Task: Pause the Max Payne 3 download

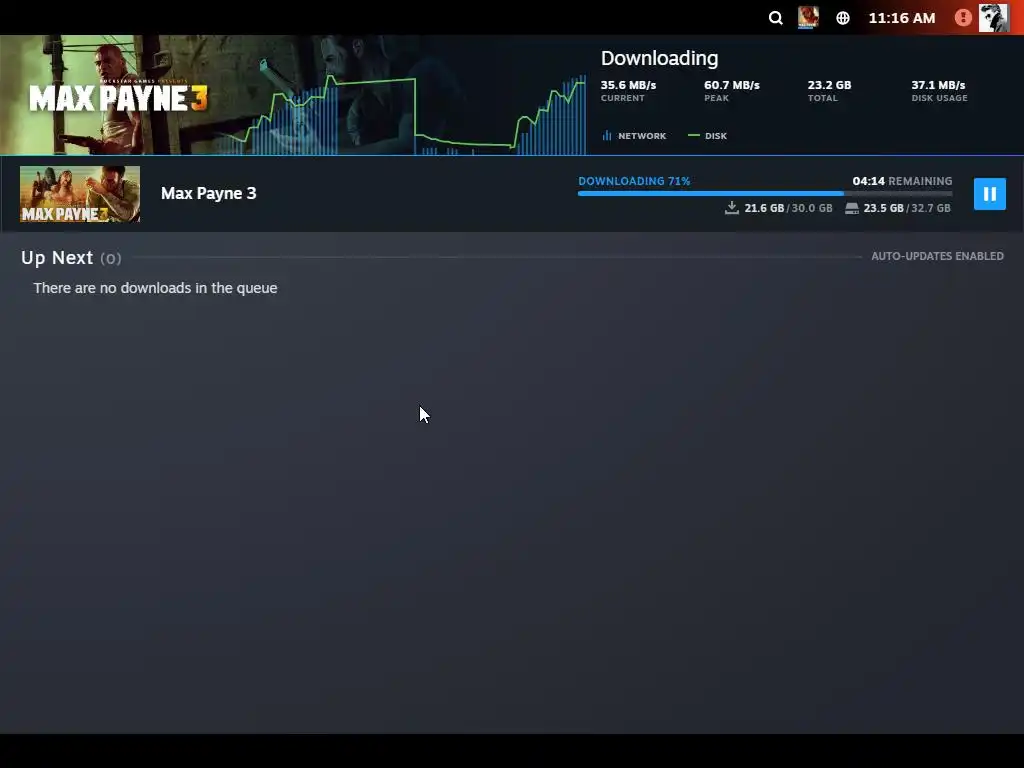Action: (989, 194)
